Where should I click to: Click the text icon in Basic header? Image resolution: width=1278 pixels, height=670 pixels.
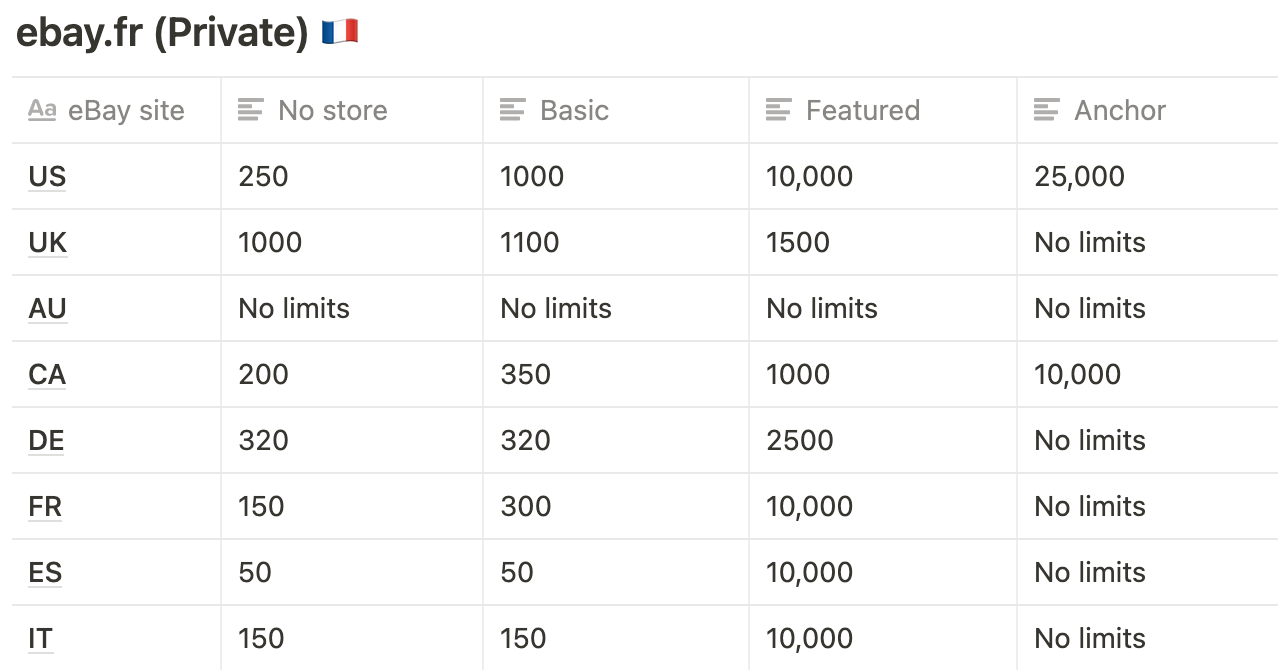pyautogui.click(x=513, y=110)
